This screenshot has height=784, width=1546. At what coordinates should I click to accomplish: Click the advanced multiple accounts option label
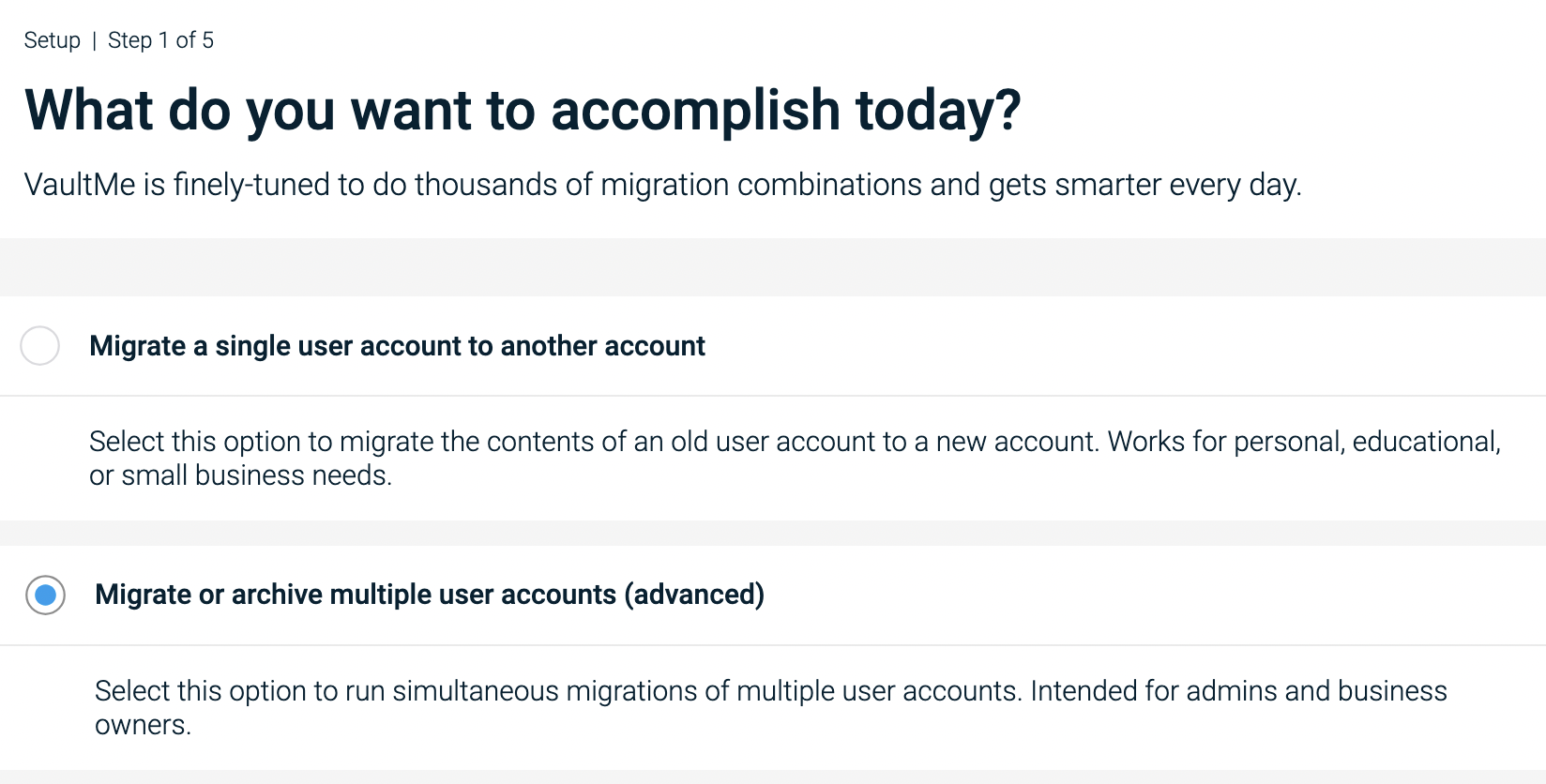[429, 595]
